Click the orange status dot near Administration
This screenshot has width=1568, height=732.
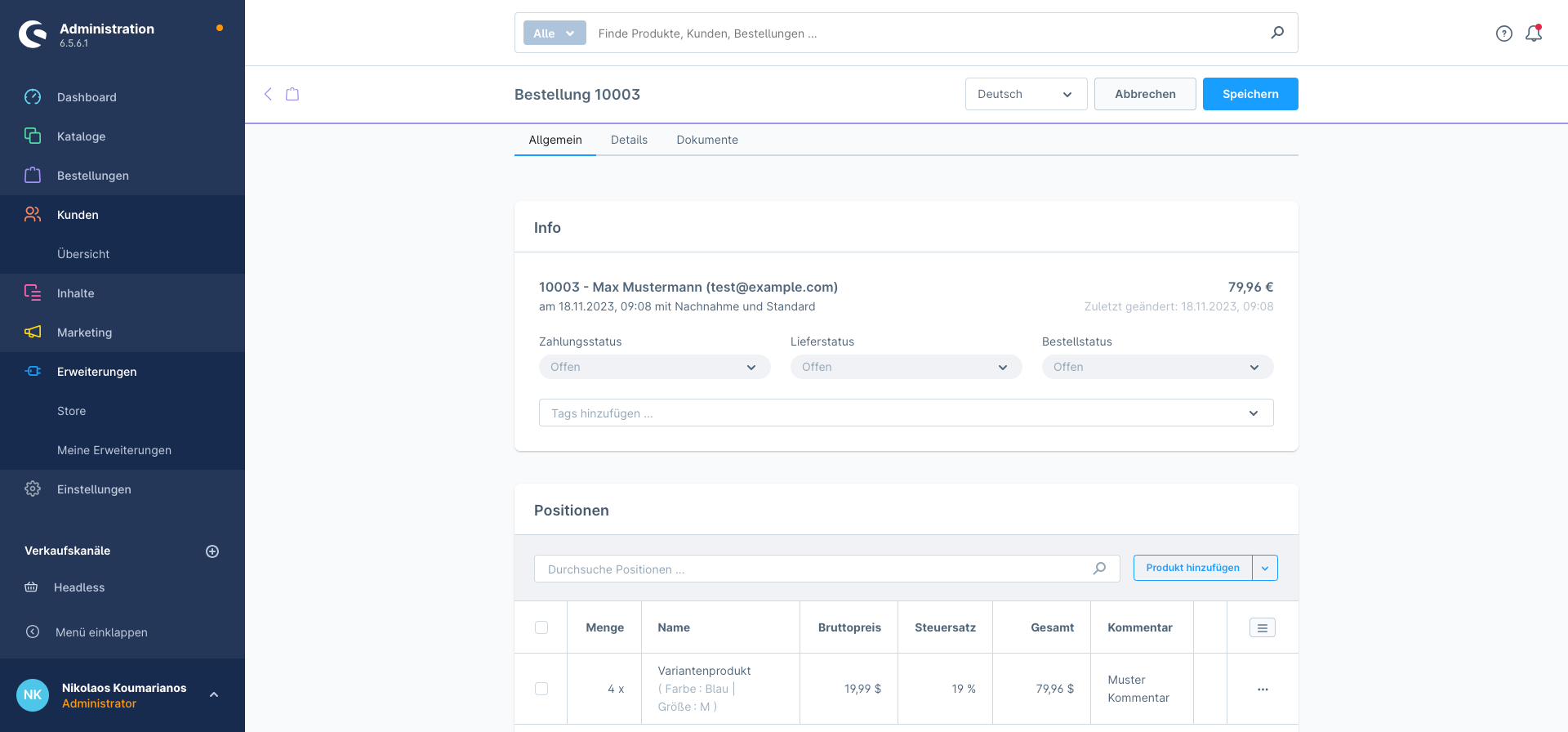(220, 29)
